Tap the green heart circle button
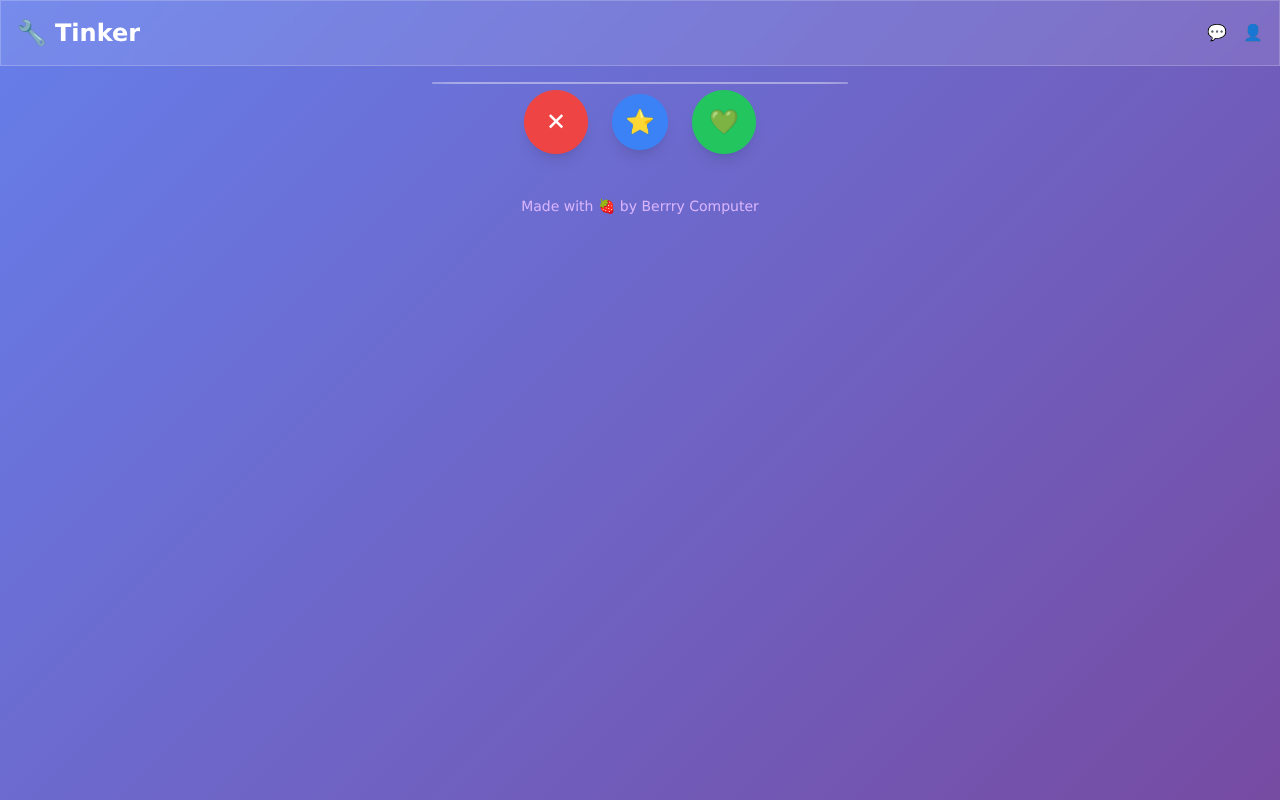 724,121
